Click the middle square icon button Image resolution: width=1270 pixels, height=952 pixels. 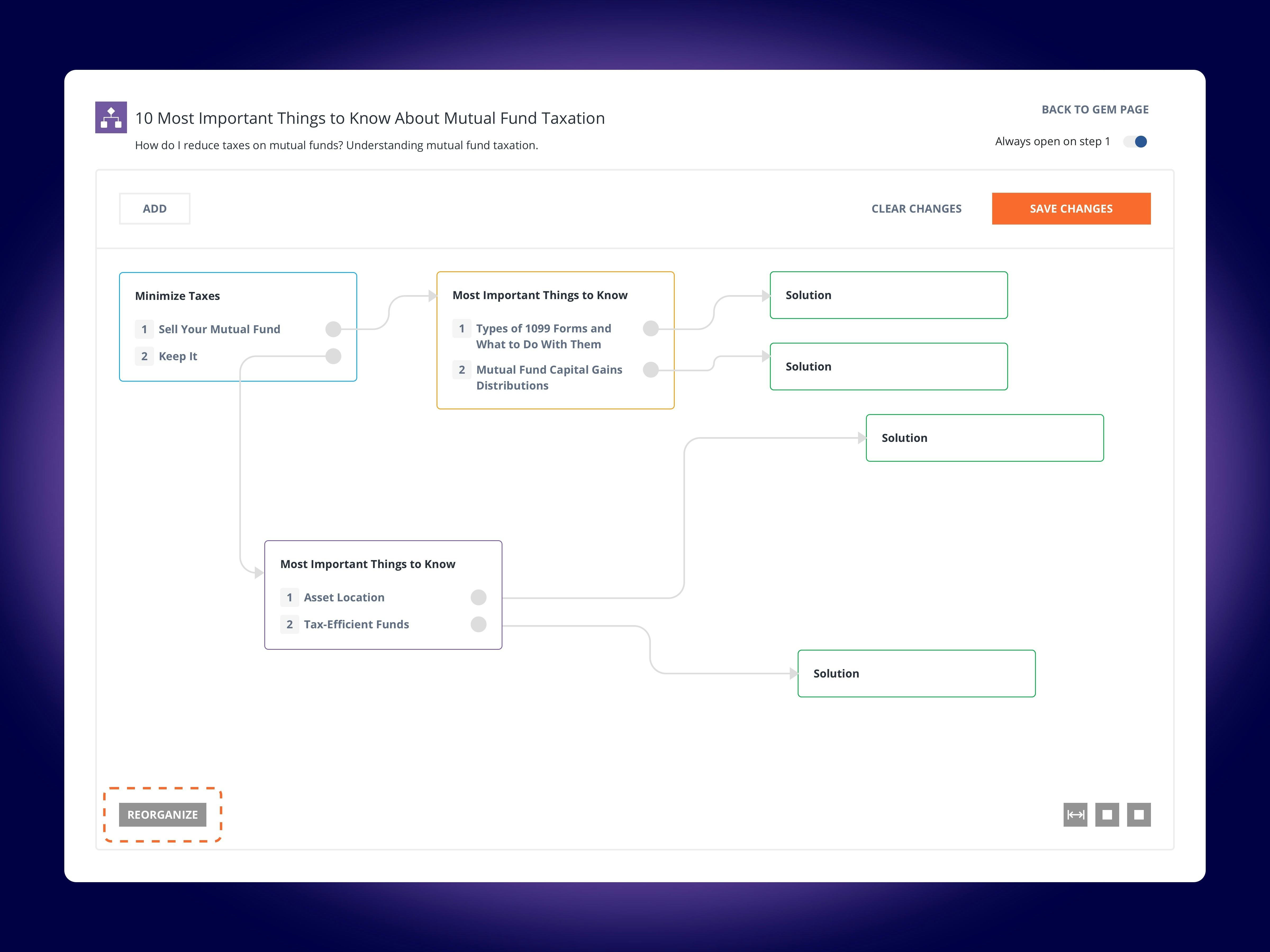click(x=1107, y=814)
